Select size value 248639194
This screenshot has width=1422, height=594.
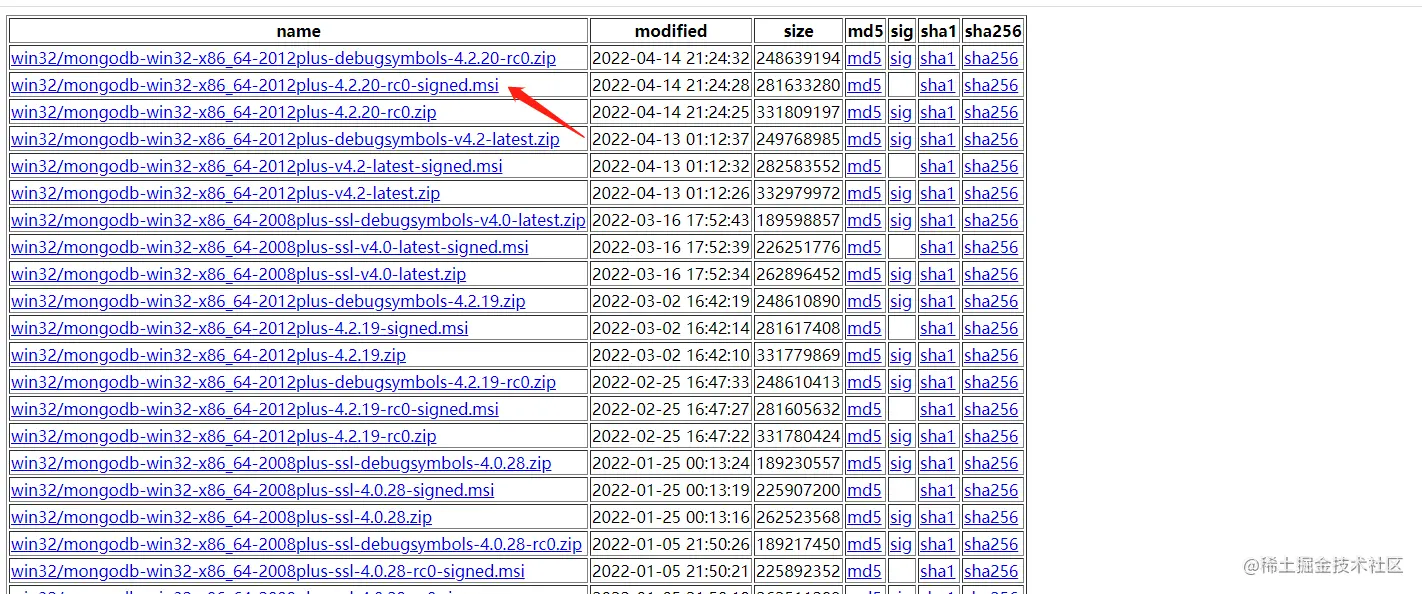[x=798, y=58]
